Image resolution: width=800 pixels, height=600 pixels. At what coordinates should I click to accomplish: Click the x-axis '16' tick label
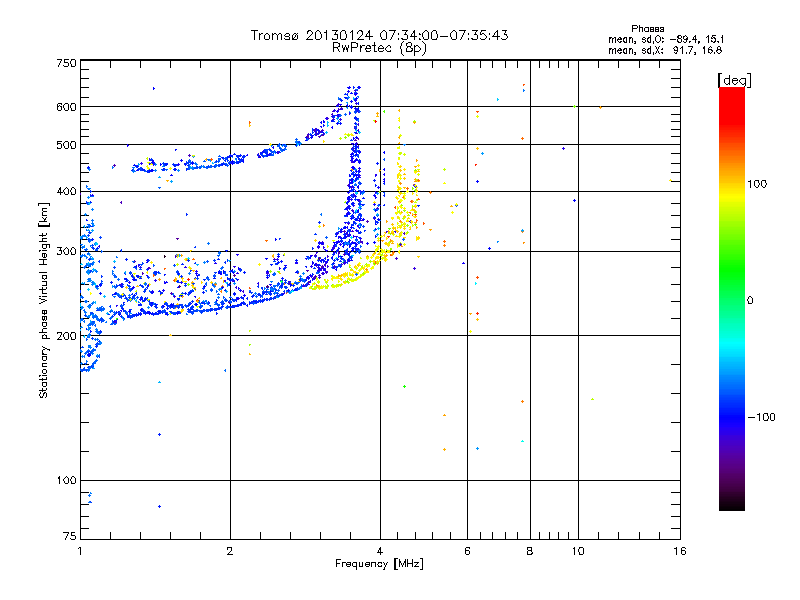680,551
